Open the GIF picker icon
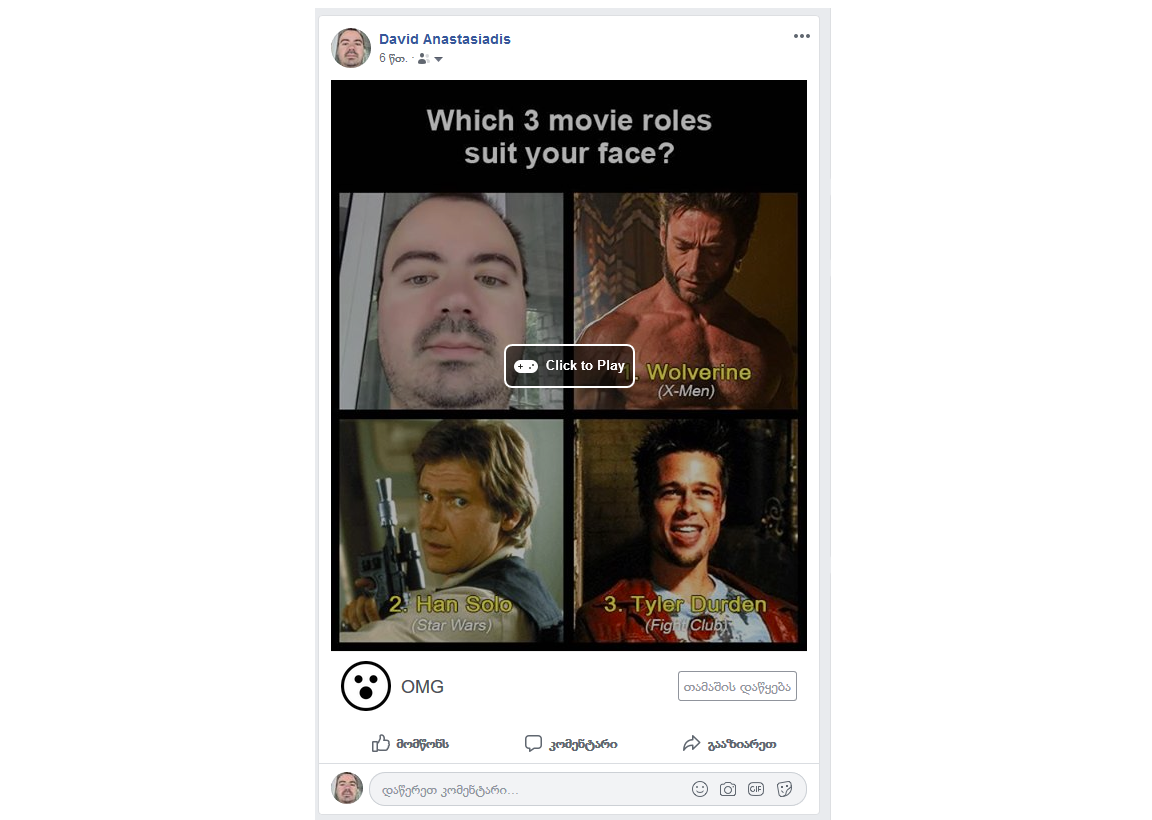The width and height of the screenshot is (1152, 820). pos(756,789)
